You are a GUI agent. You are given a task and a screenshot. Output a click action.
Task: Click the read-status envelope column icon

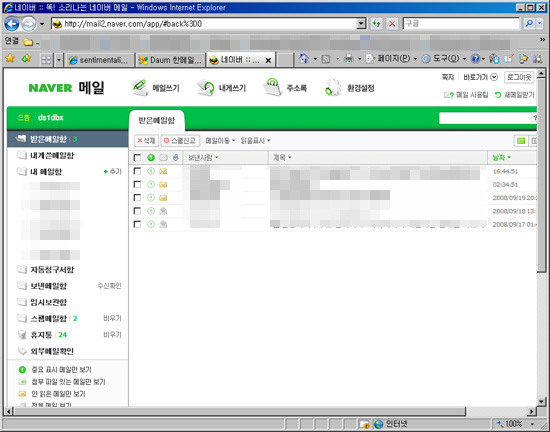coord(163,158)
